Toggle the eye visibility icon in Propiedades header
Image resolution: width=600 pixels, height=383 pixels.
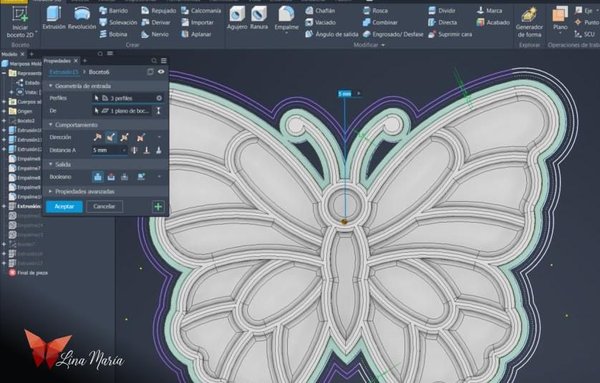[x=161, y=72]
